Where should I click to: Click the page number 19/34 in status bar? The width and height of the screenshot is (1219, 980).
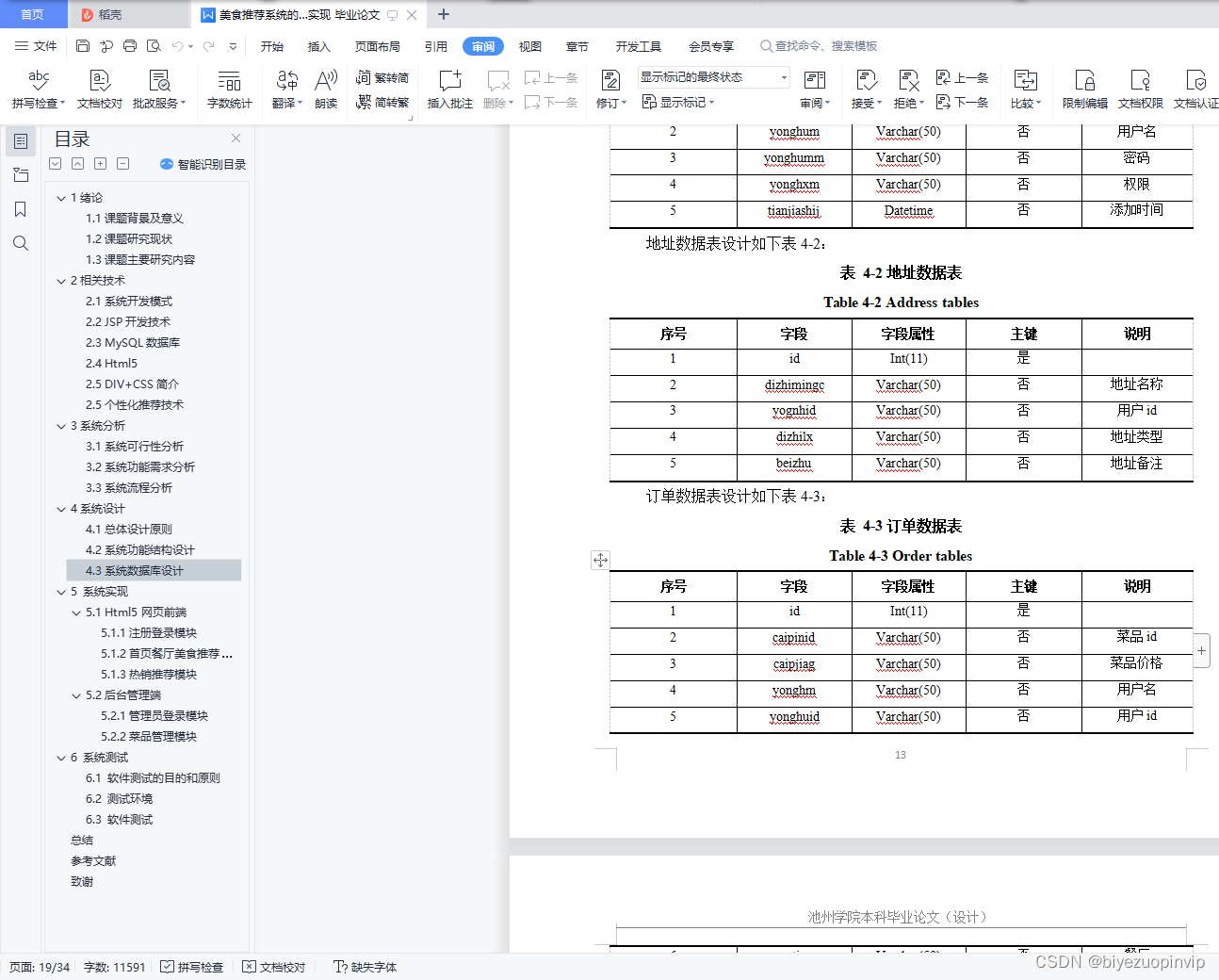40,967
